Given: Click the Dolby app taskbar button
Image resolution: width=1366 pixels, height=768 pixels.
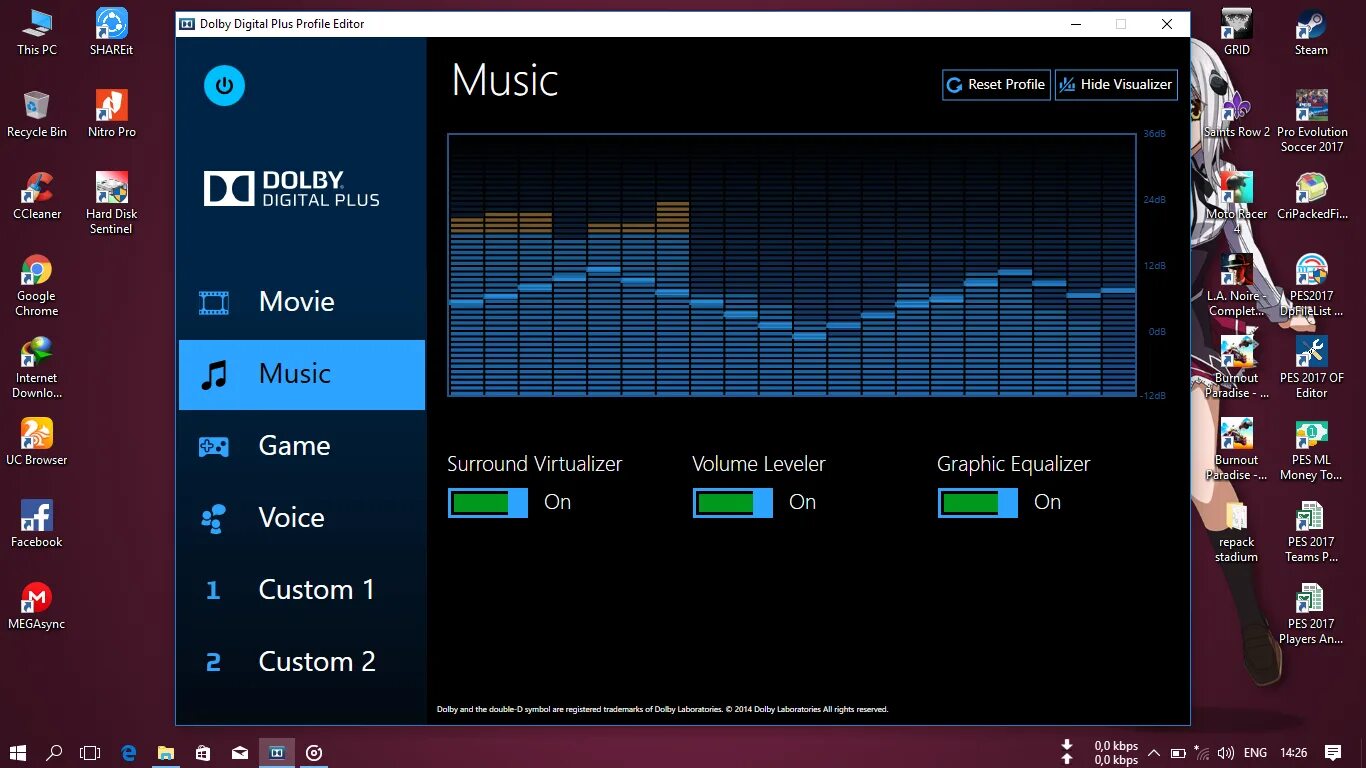Looking at the screenshot, I should pyautogui.click(x=277, y=752).
